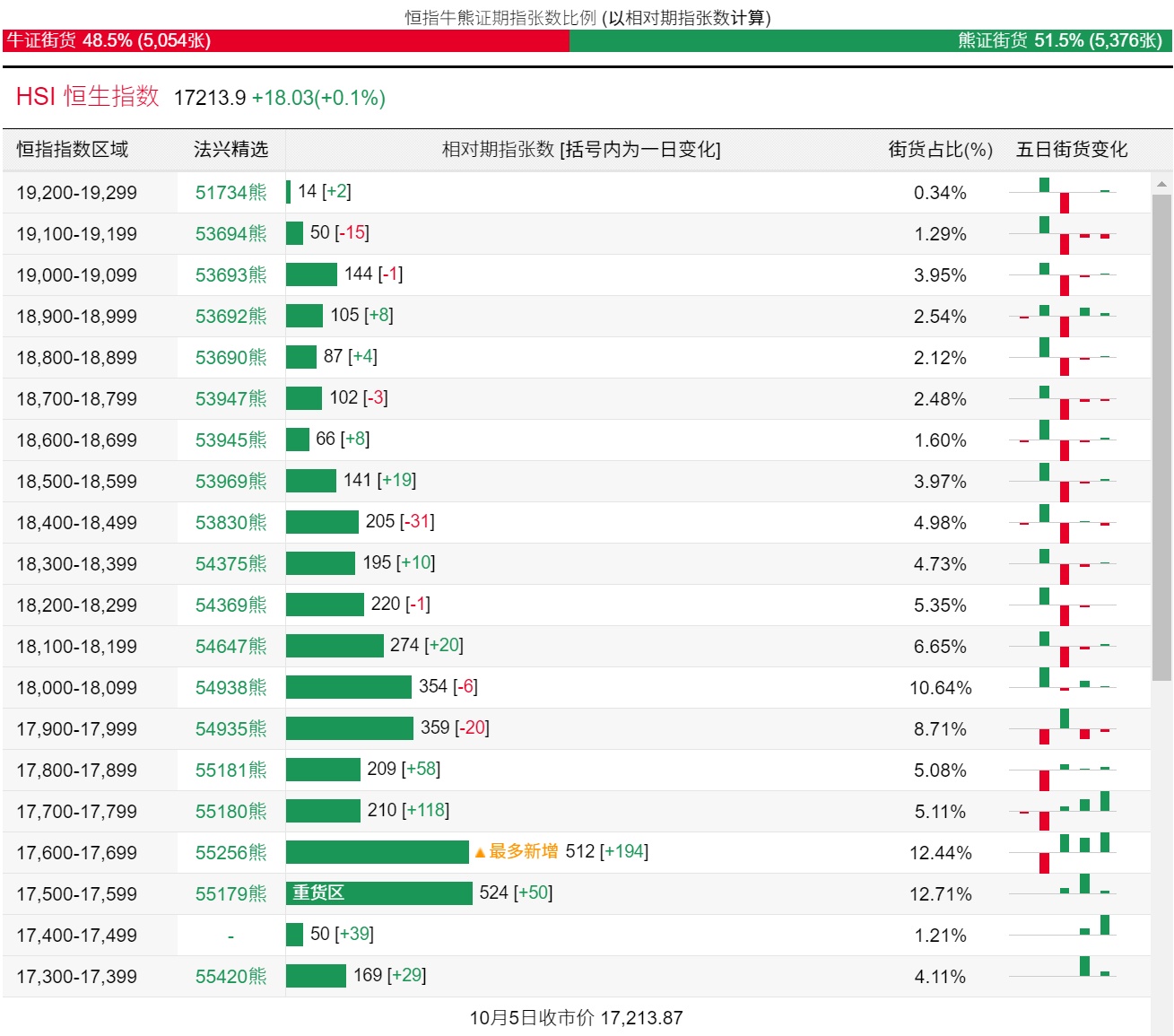Screen dimensions: 1174x1036
Task: Open the 51734熊 warrant link
Action: (230, 192)
